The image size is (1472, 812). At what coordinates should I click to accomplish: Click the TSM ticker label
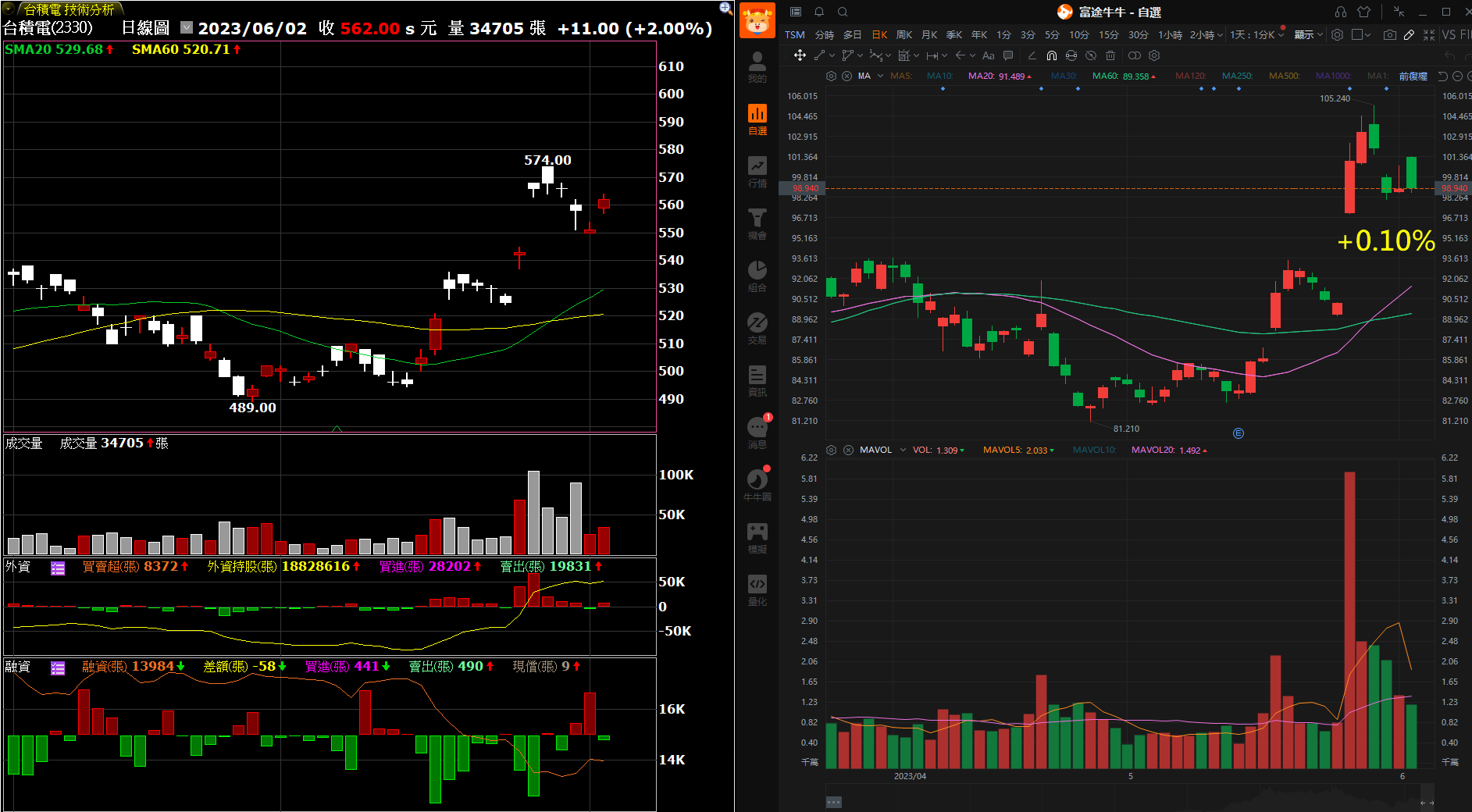click(795, 34)
